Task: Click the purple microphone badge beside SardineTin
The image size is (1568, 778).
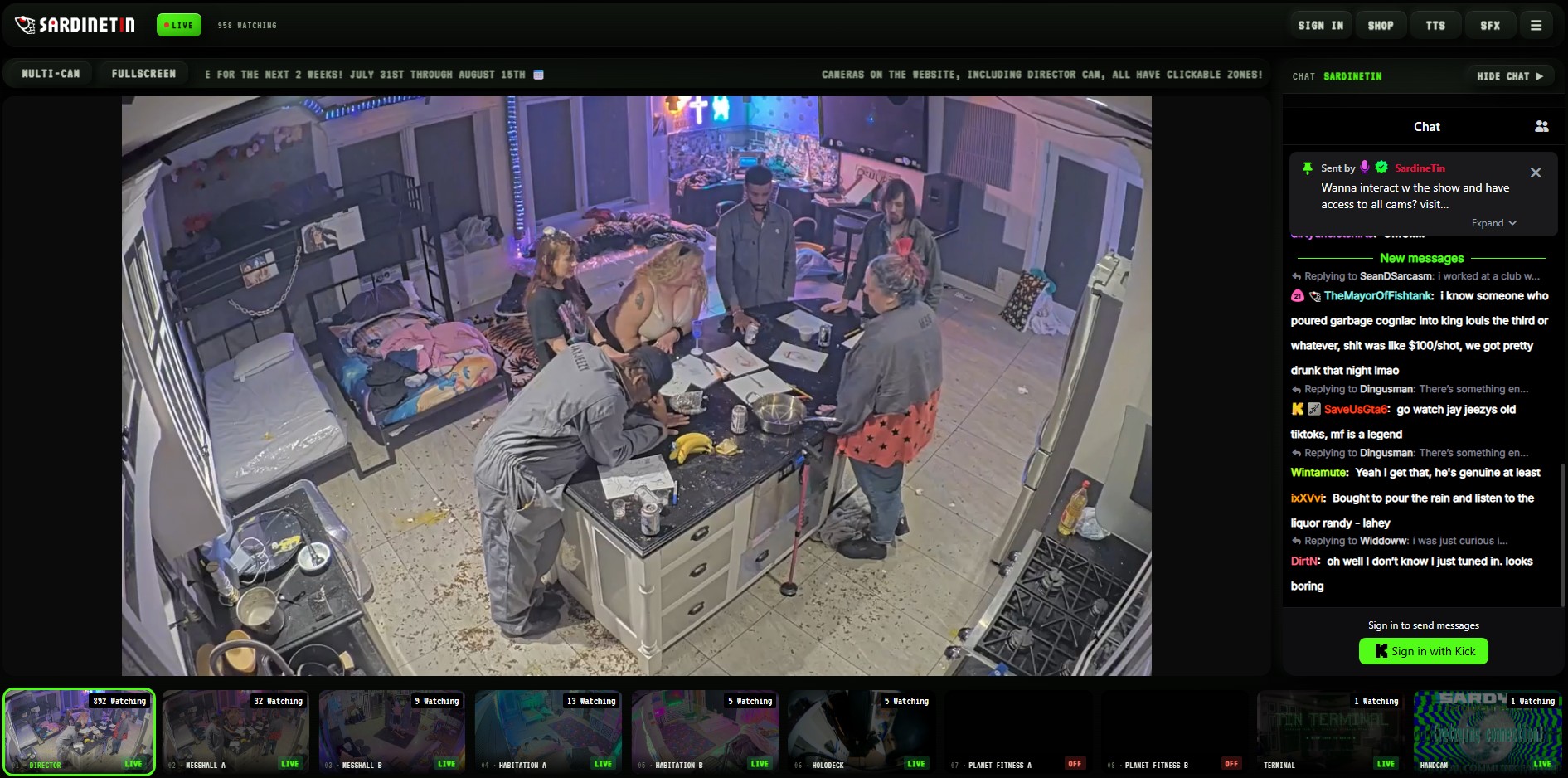Action: (x=1365, y=167)
